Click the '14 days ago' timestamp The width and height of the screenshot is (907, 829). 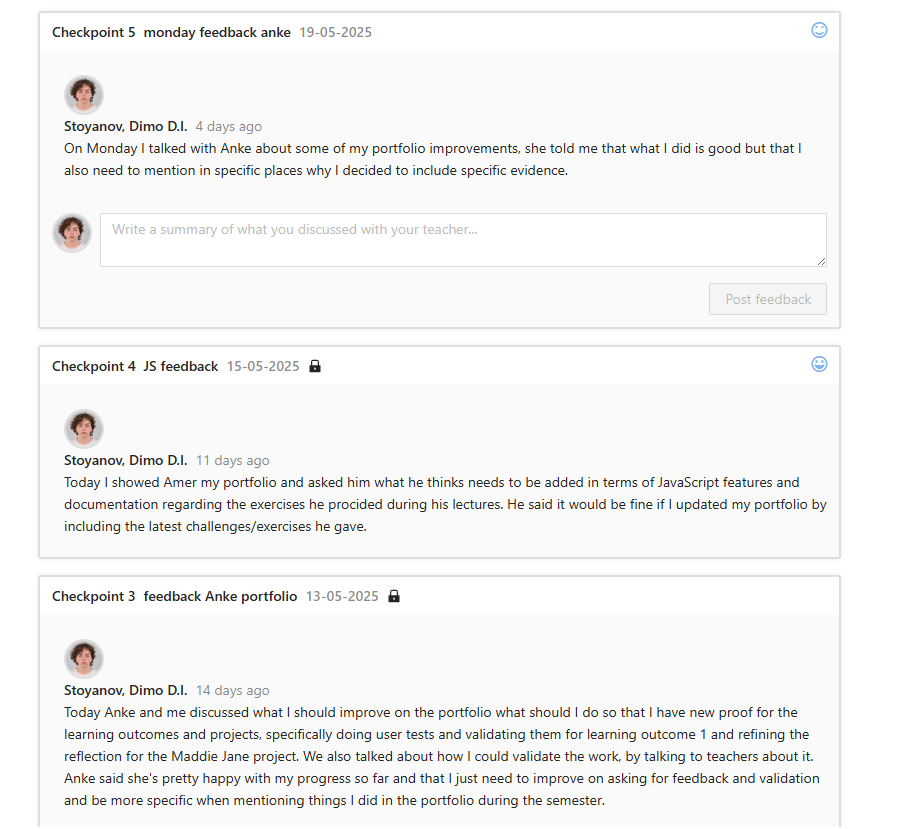[232, 690]
